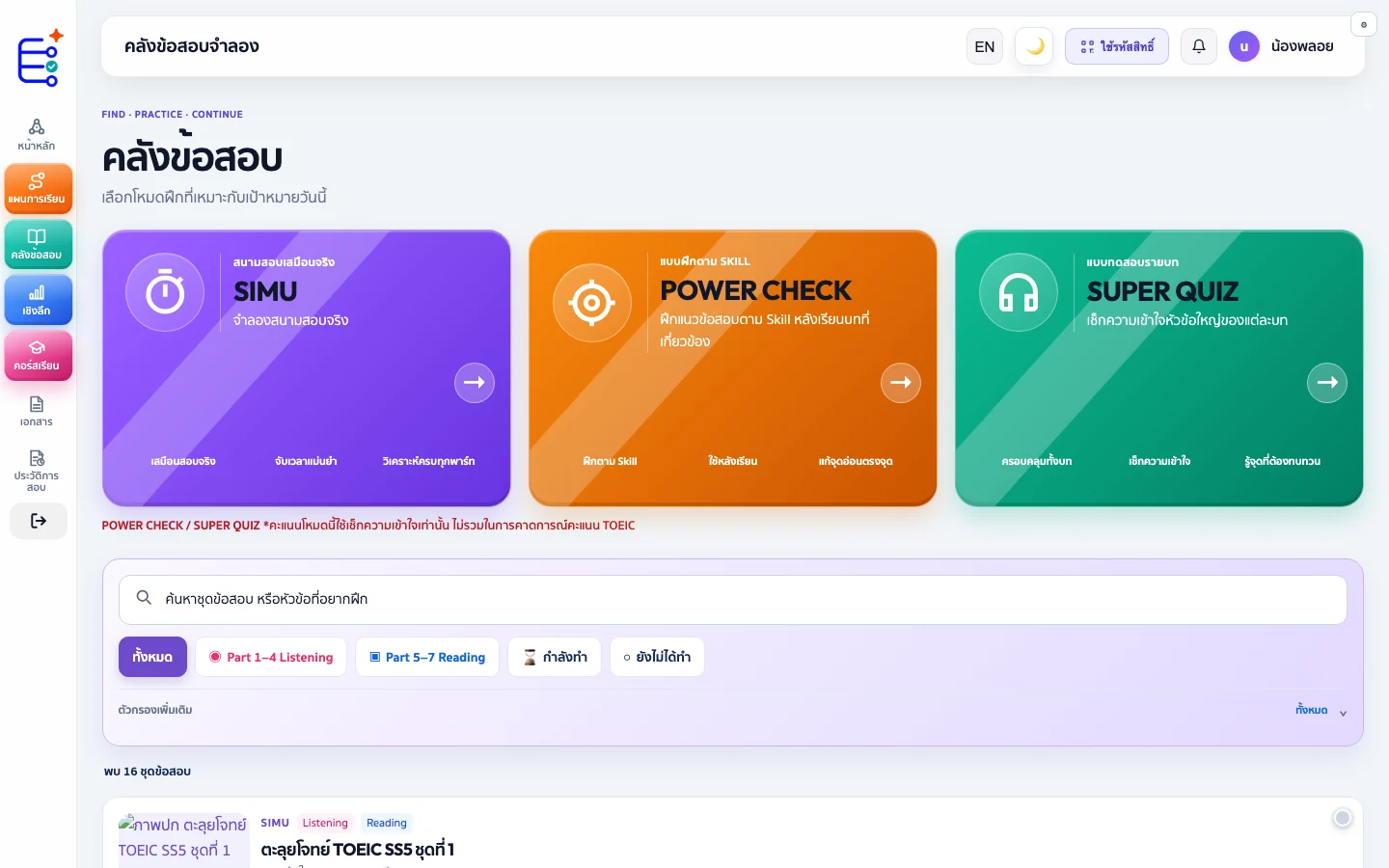Click arrow on POWER CHECK card
1389x868 pixels.
coord(901,383)
